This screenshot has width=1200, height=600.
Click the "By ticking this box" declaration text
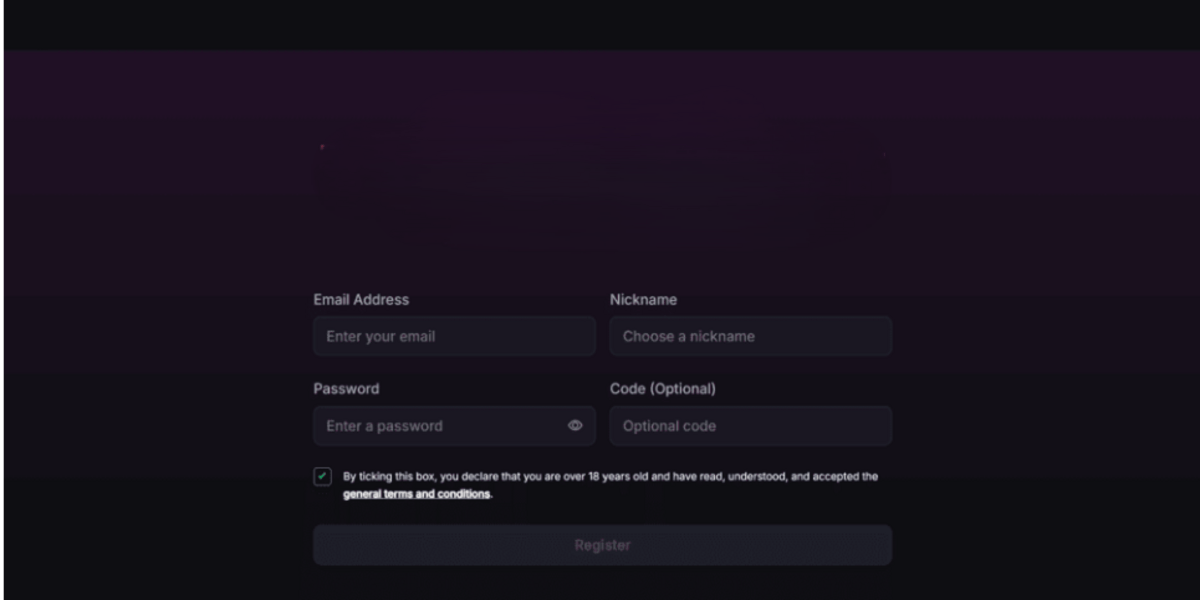coord(610,477)
